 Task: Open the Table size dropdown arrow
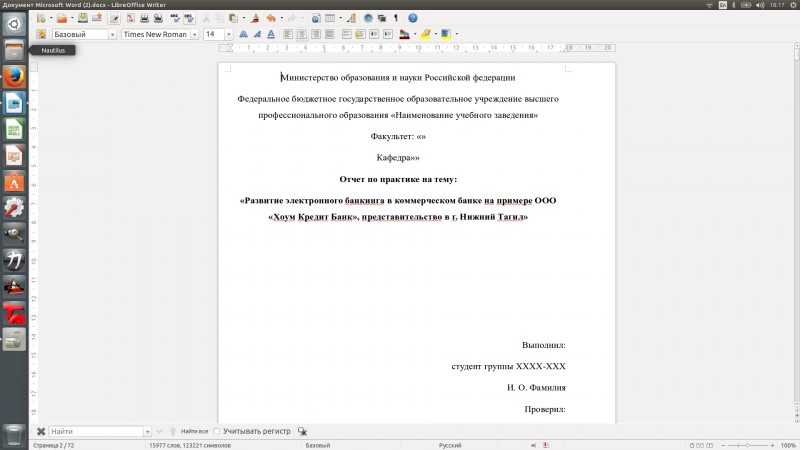(x=340, y=18)
